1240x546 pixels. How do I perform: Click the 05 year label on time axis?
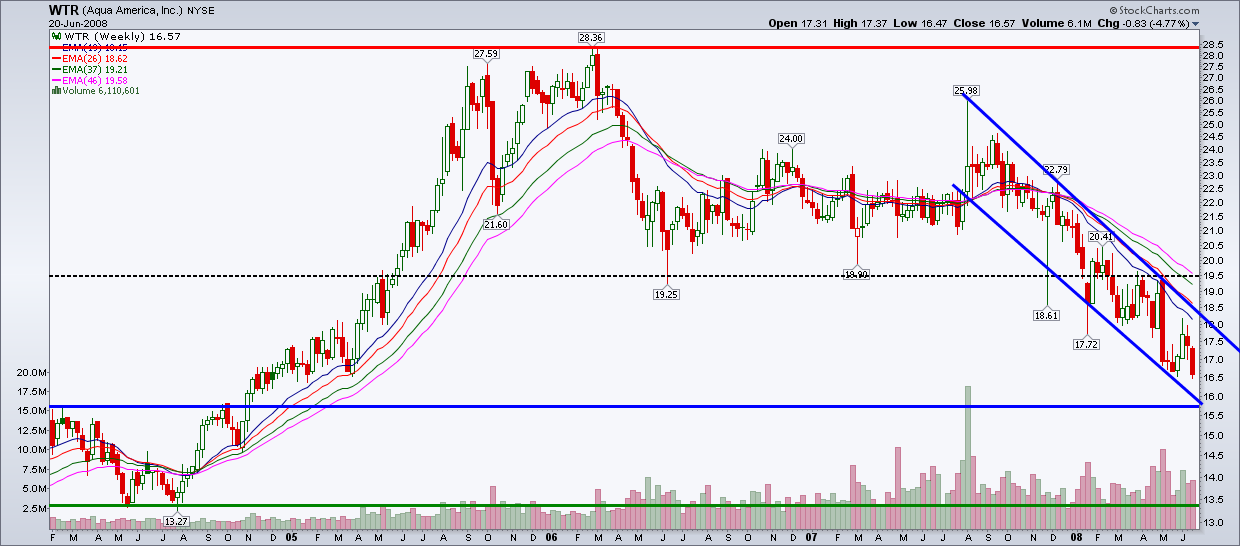tap(290, 537)
